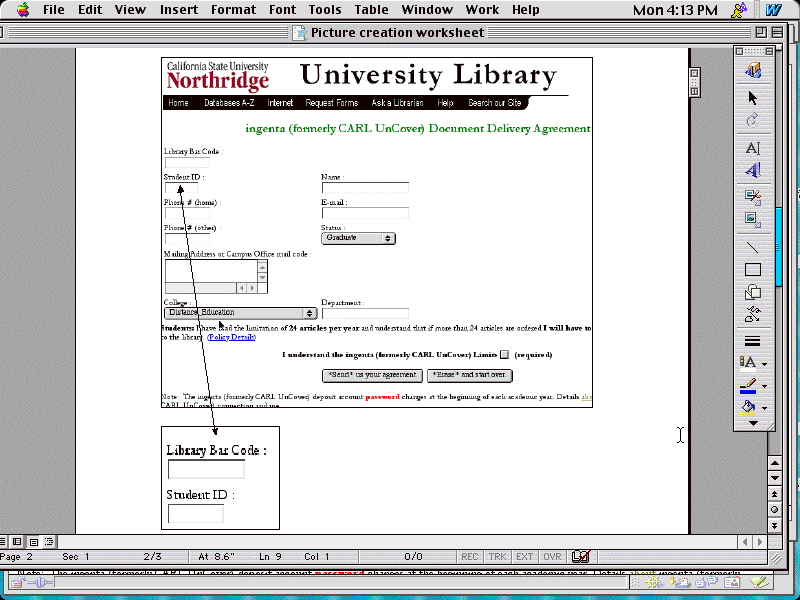Collapse the floating drawing toolbar
This screenshot has height=600, width=800.
[x=770, y=51]
